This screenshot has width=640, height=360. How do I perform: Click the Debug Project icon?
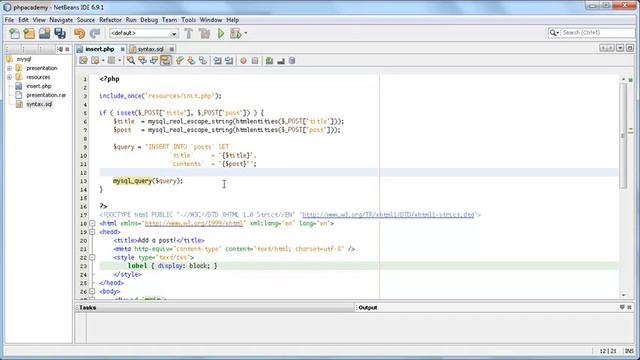point(236,33)
